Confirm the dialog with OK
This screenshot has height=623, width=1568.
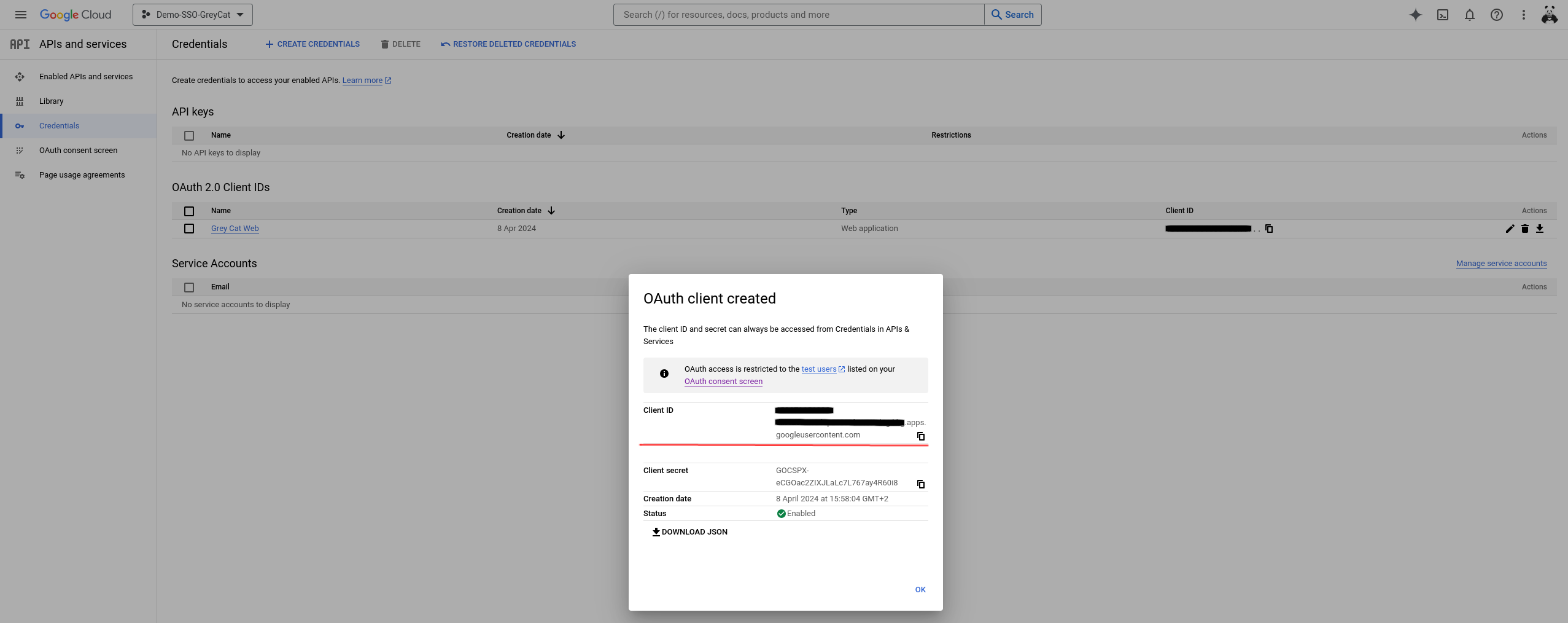920,590
